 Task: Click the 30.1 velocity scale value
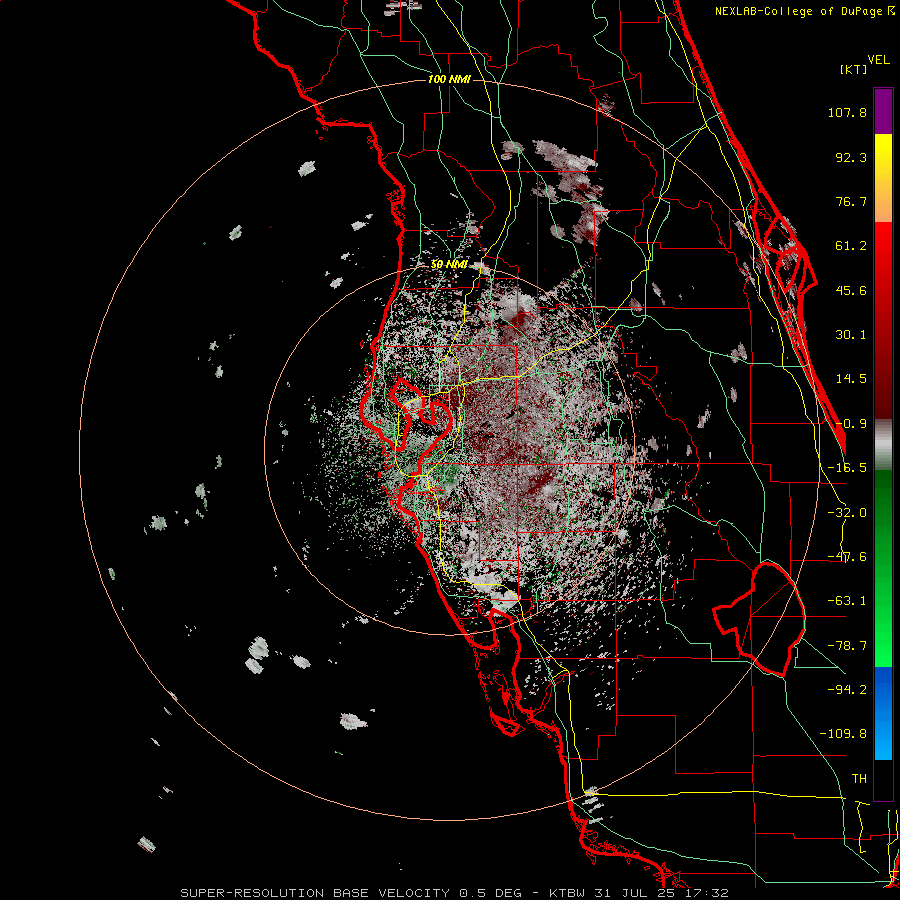pyautogui.click(x=851, y=335)
